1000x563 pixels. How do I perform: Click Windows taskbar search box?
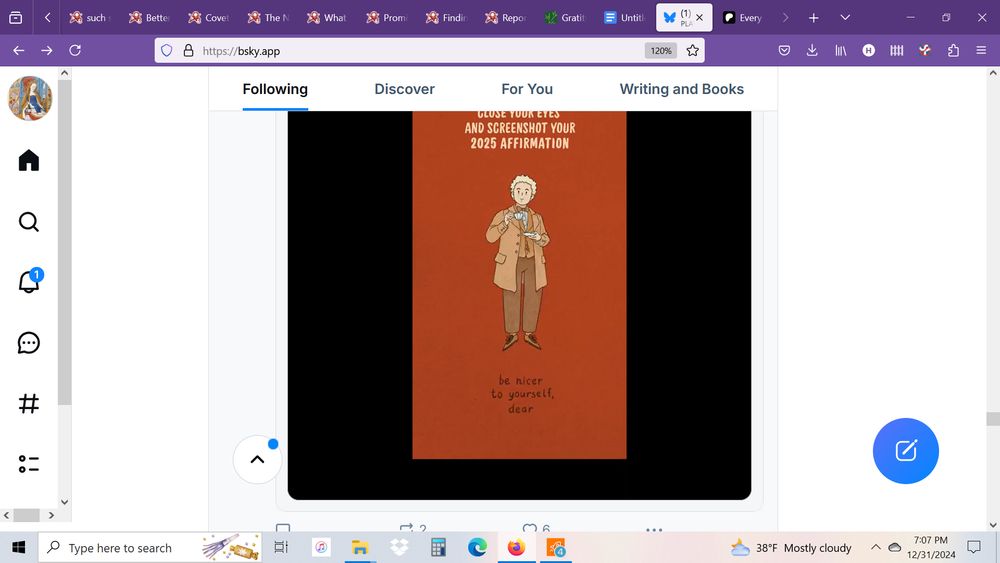(x=150, y=547)
